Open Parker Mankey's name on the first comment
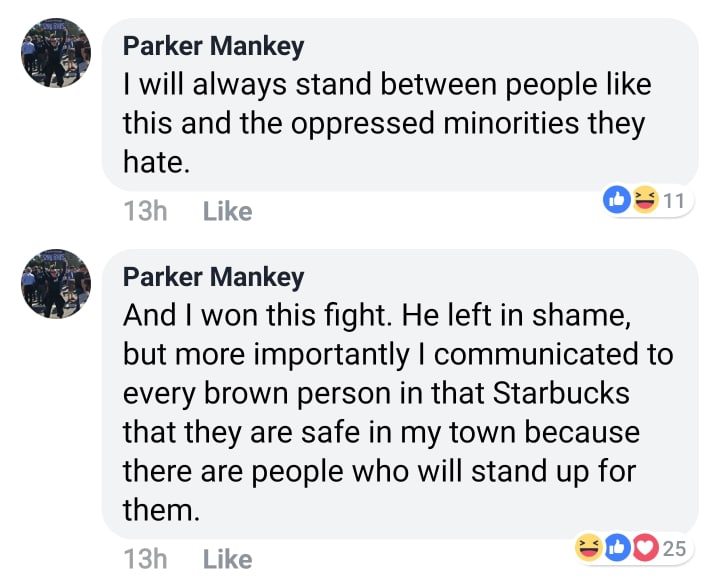Screen dimensions: 702x581 click(213, 45)
